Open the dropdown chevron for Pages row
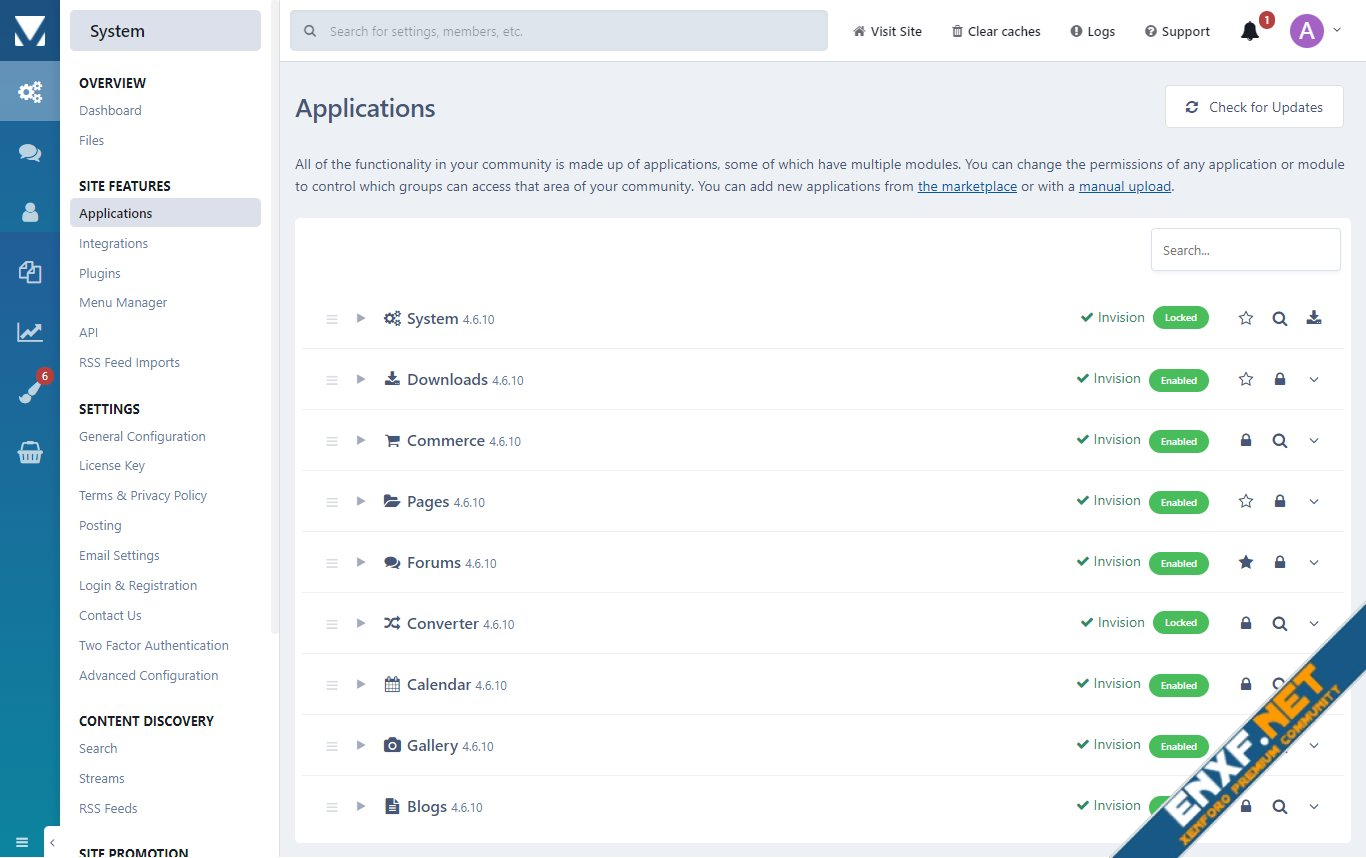The width and height of the screenshot is (1366, 858). 1314,501
